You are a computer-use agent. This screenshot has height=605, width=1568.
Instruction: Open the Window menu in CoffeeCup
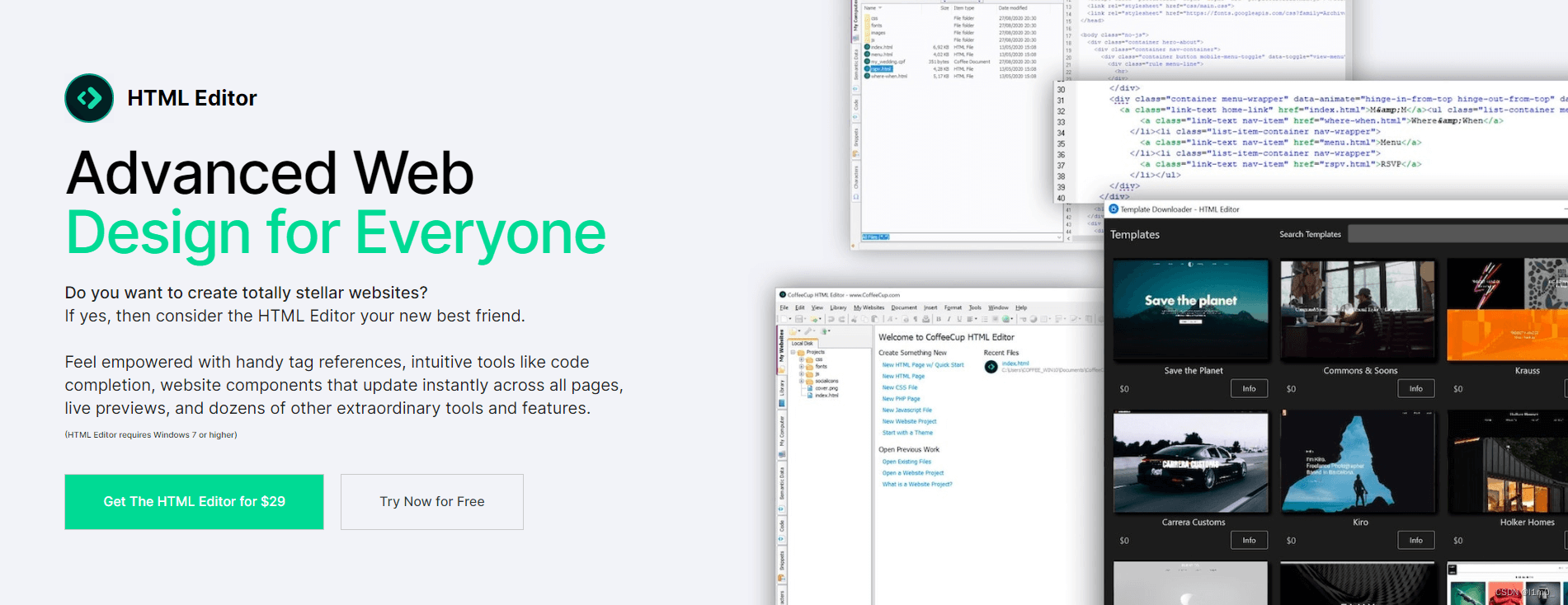point(998,307)
